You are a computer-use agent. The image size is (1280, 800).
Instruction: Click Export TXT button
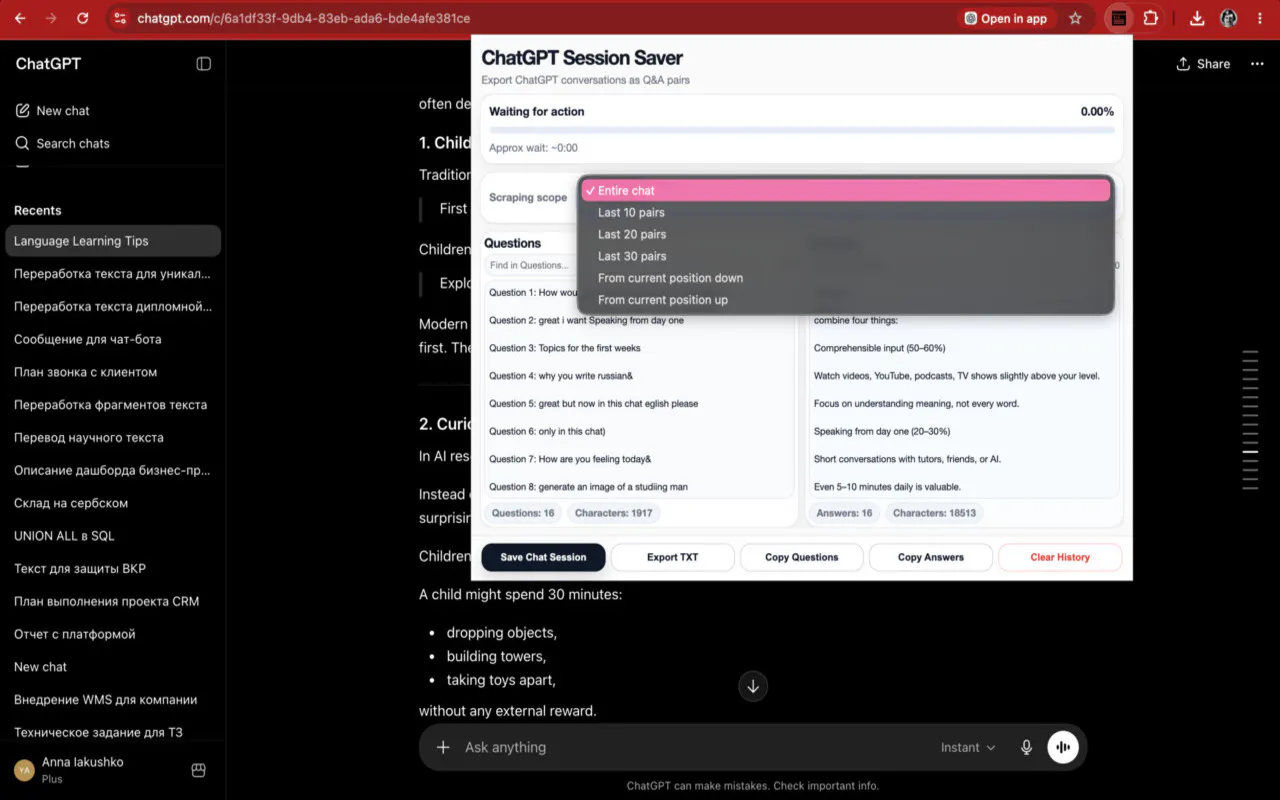click(673, 557)
